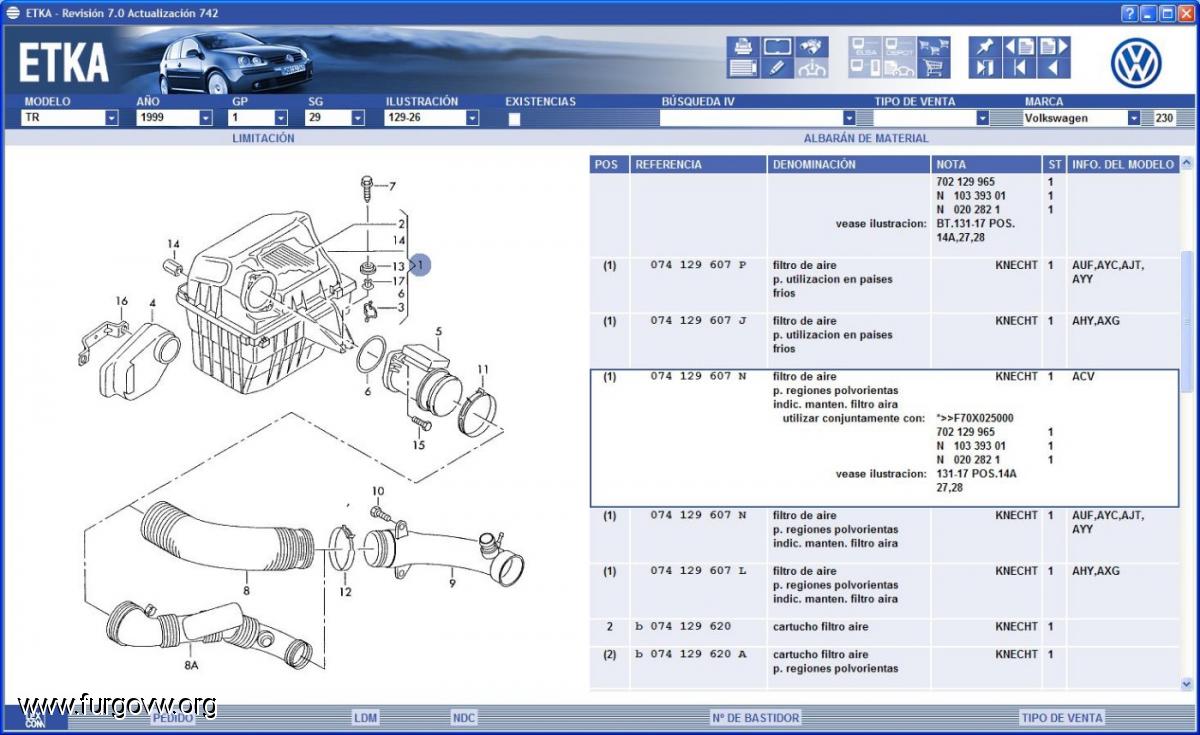This screenshot has height=735, width=1200.
Task: Click the parts list scrollbar thumb
Action: [x=1187, y=322]
